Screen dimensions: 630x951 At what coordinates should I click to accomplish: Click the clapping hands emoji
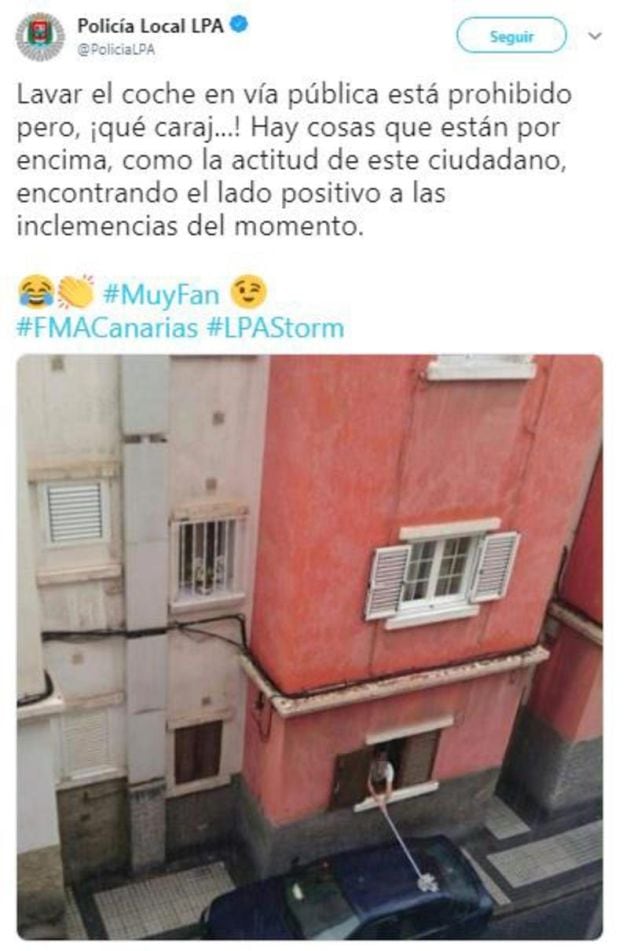(76, 292)
